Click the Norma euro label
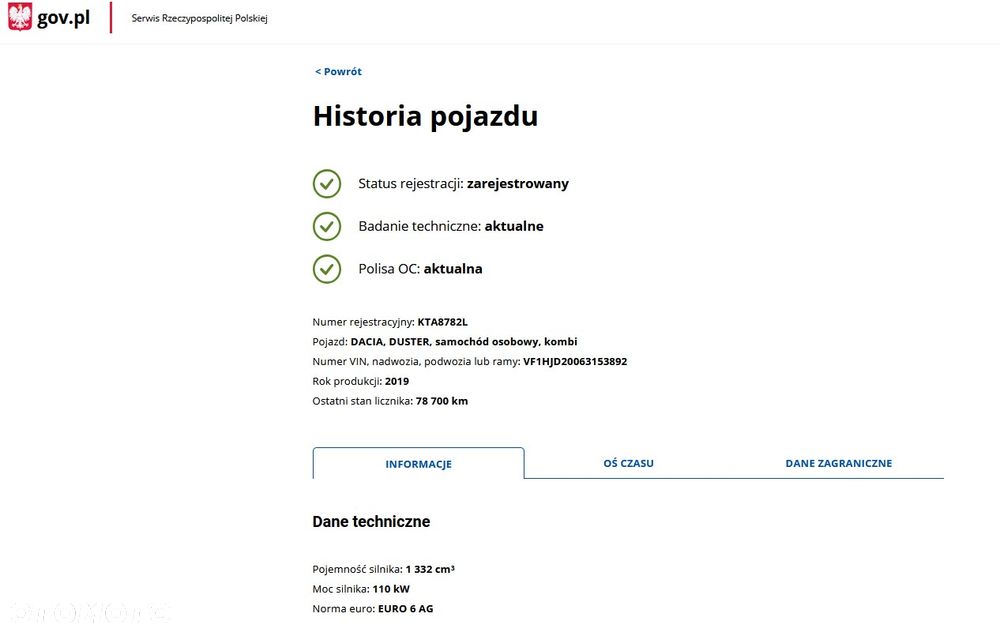 (x=344, y=609)
